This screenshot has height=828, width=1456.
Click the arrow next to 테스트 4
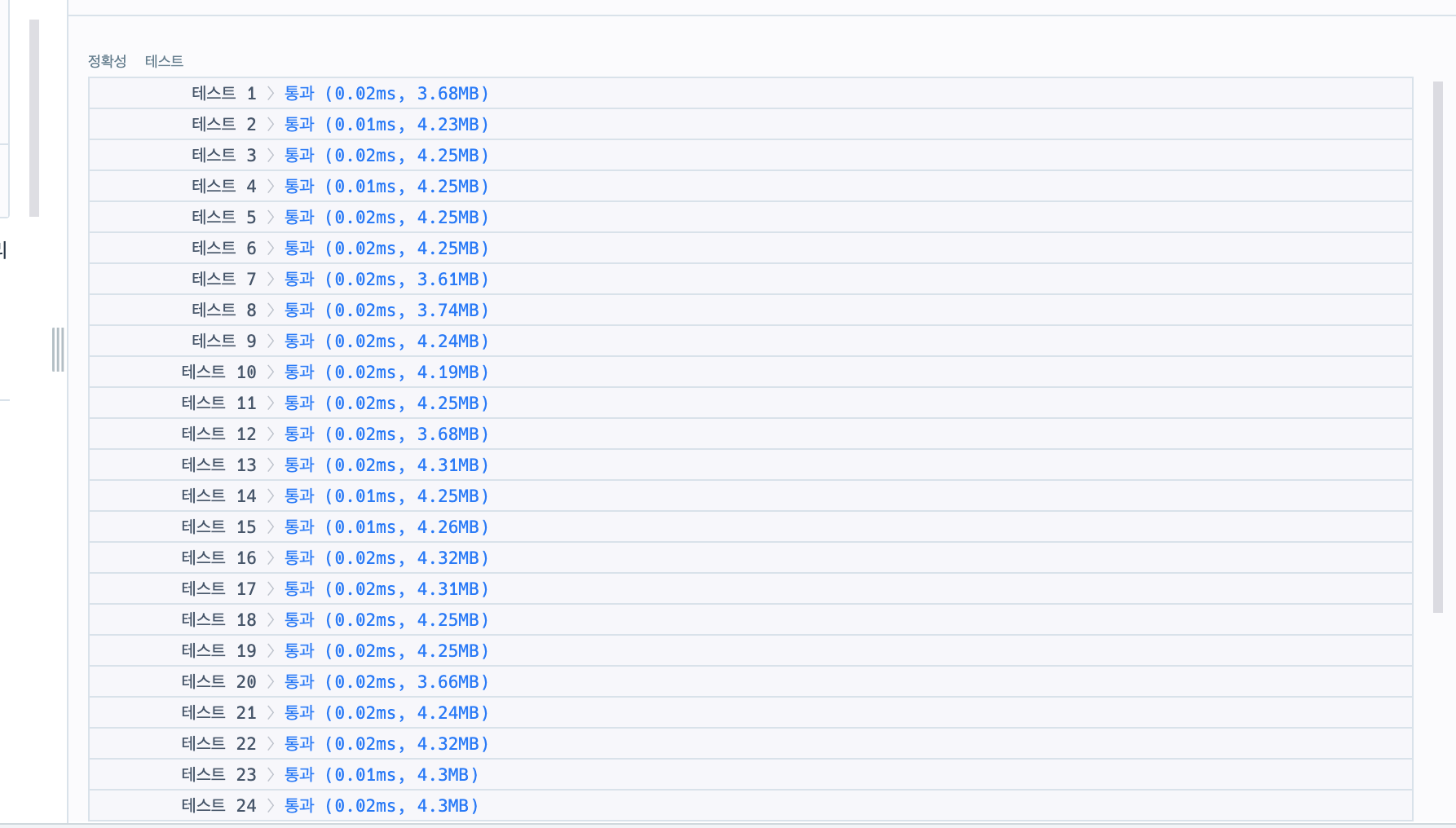(x=271, y=187)
